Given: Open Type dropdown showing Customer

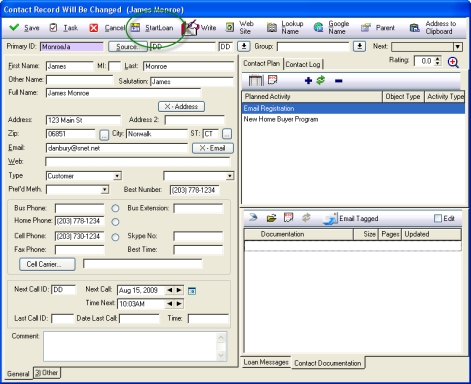Looking at the screenshot, I should point(117,176).
